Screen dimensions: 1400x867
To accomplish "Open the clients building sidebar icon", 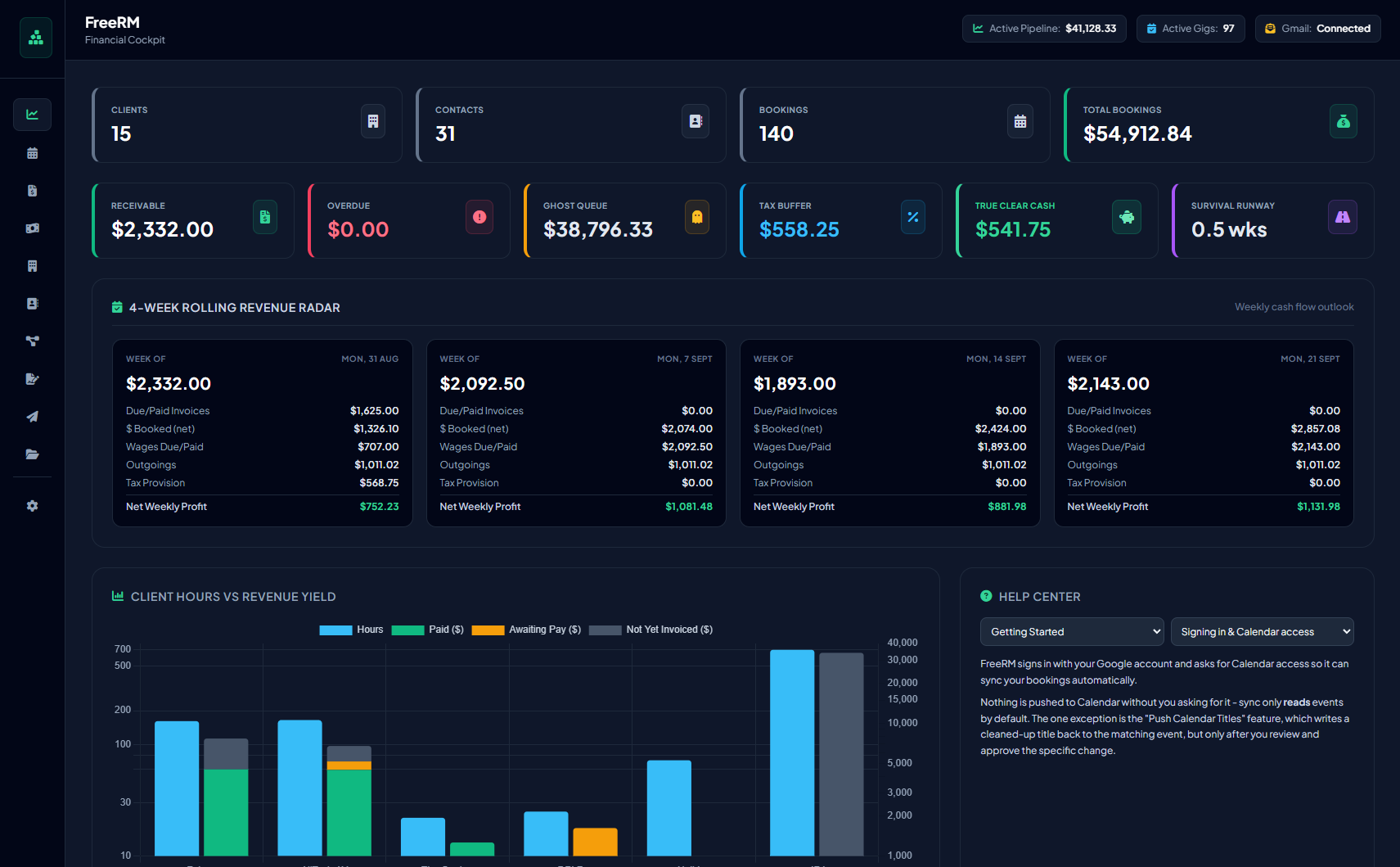I will tap(32, 266).
